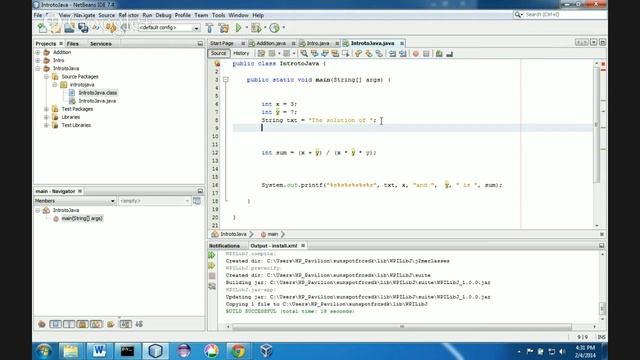Click the Shift Line Left icon in editor toolbar
Image resolution: width=640 pixels, height=360 pixels.
coord(392,53)
